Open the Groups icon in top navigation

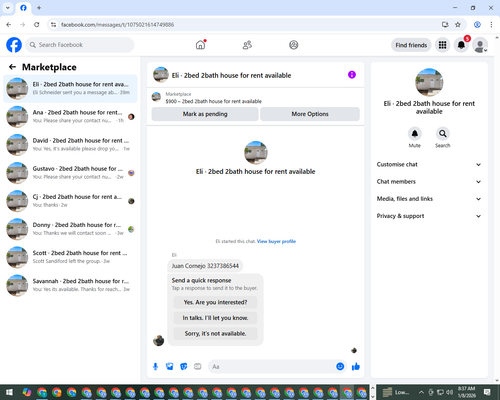(x=294, y=45)
